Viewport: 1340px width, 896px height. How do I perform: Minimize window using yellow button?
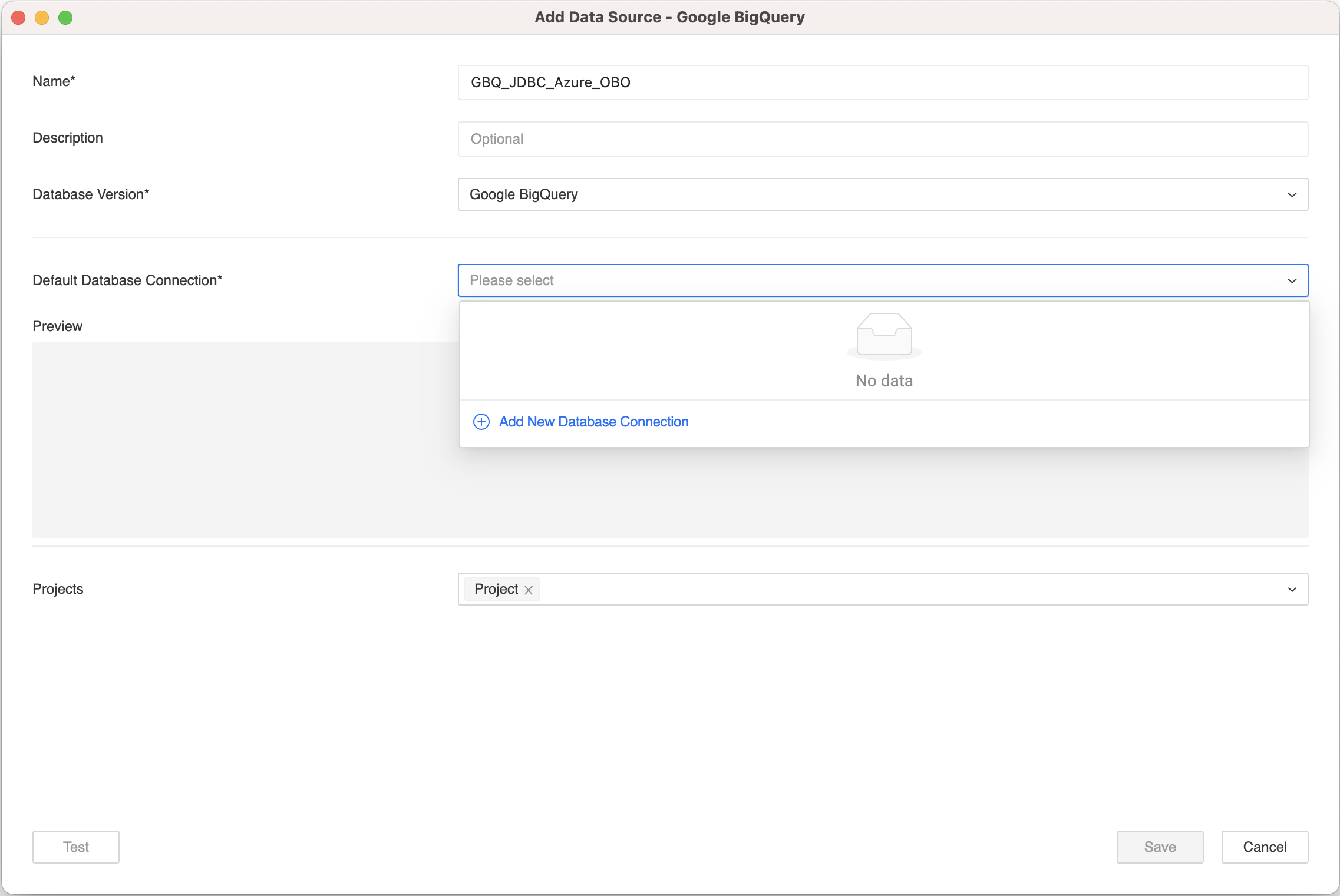(x=42, y=18)
